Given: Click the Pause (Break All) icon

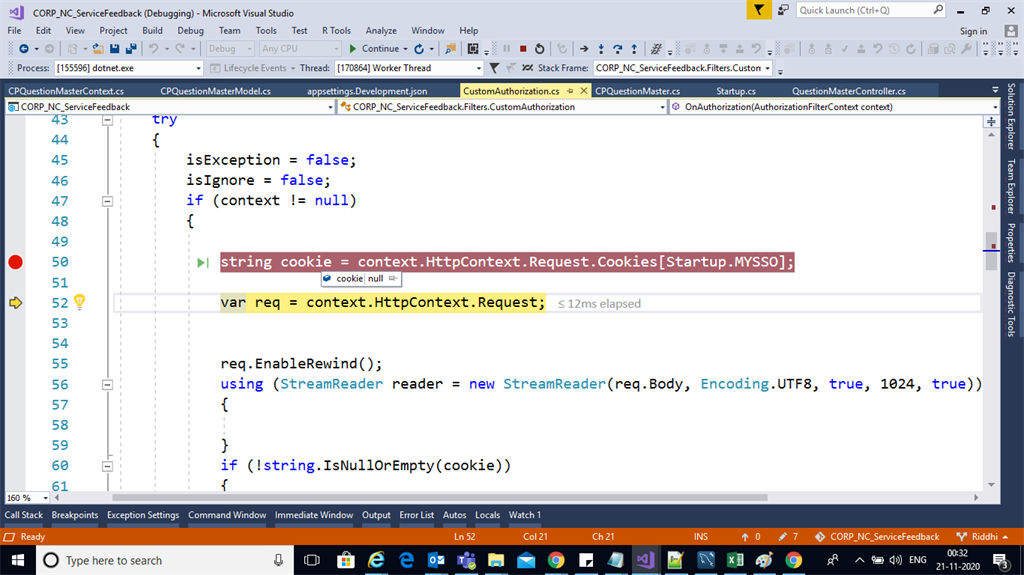Looking at the screenshot, I should click(x=507, y=49).
